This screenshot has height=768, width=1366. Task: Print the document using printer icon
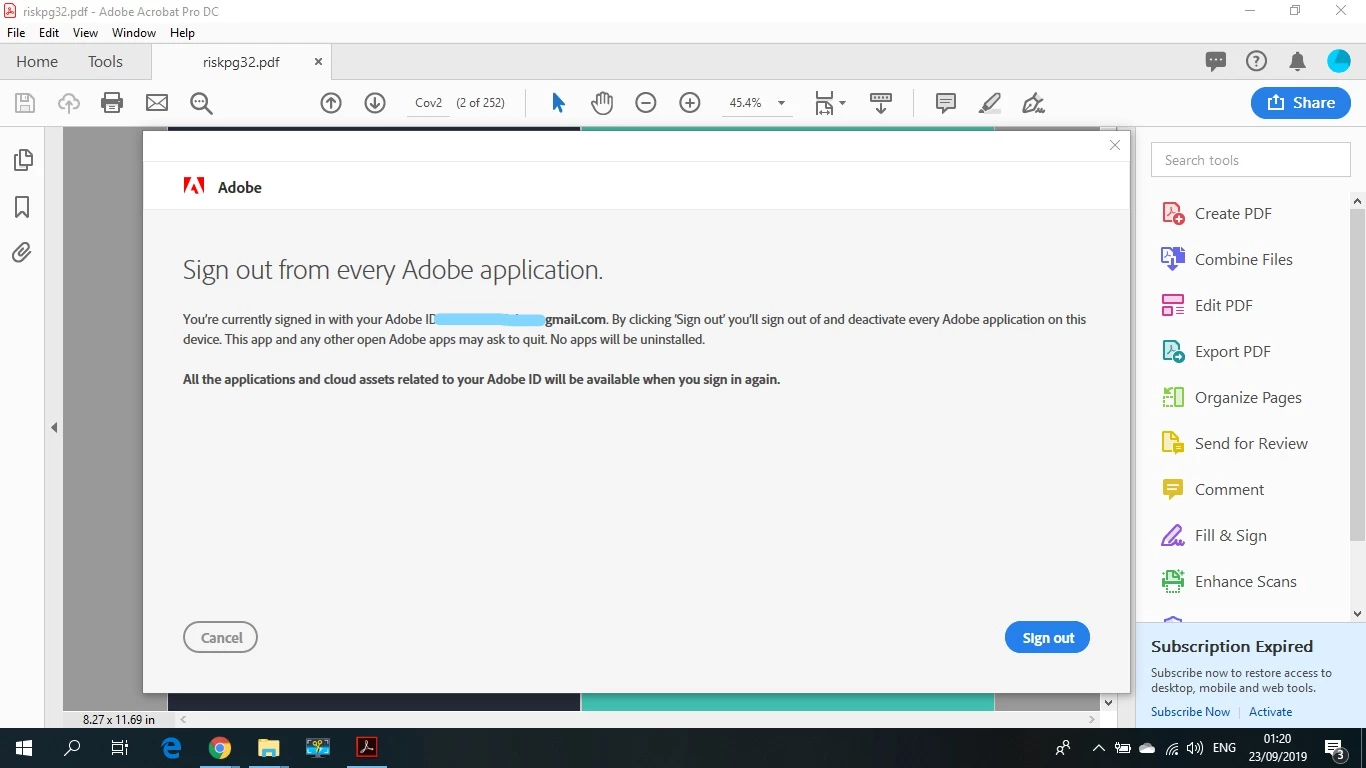(112, 103)
